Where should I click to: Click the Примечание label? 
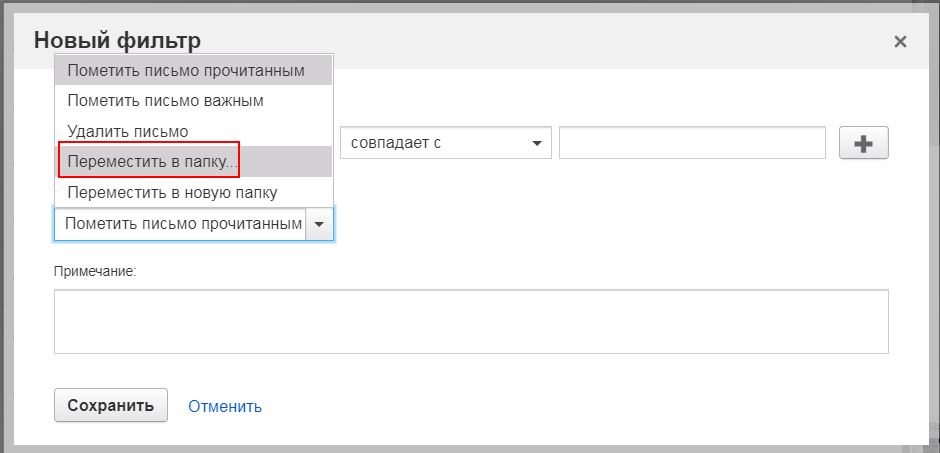click(95, 271)
